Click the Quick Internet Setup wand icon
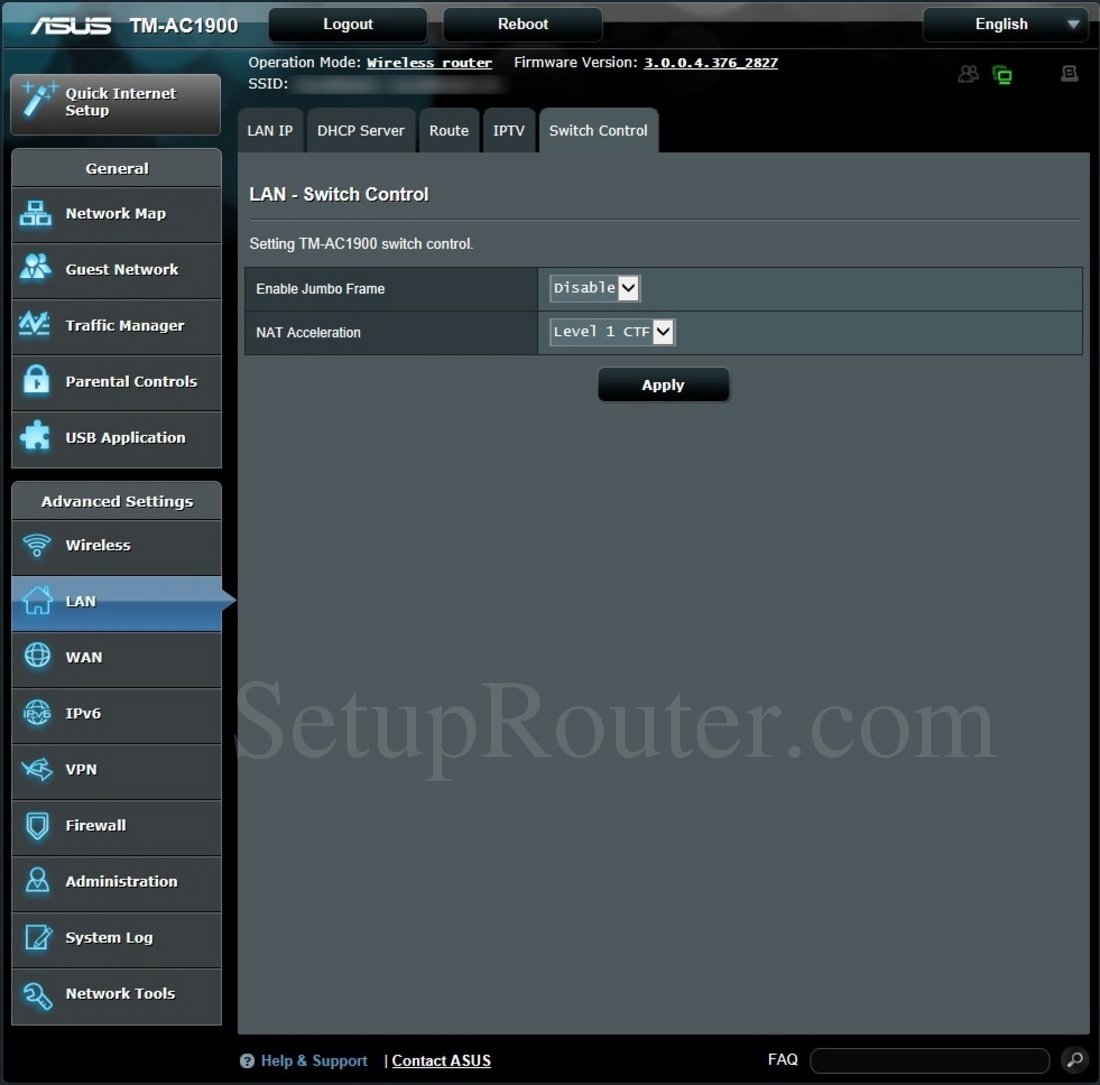The height and width of the screenshot is (1085, 1100). [x=38, y=99]
